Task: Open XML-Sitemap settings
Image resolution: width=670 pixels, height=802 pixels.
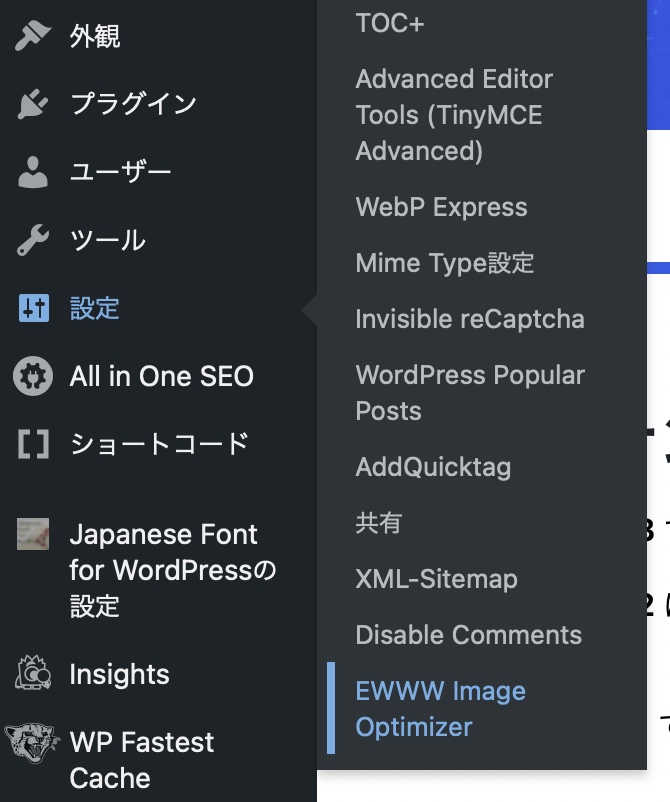Action: 436,579
